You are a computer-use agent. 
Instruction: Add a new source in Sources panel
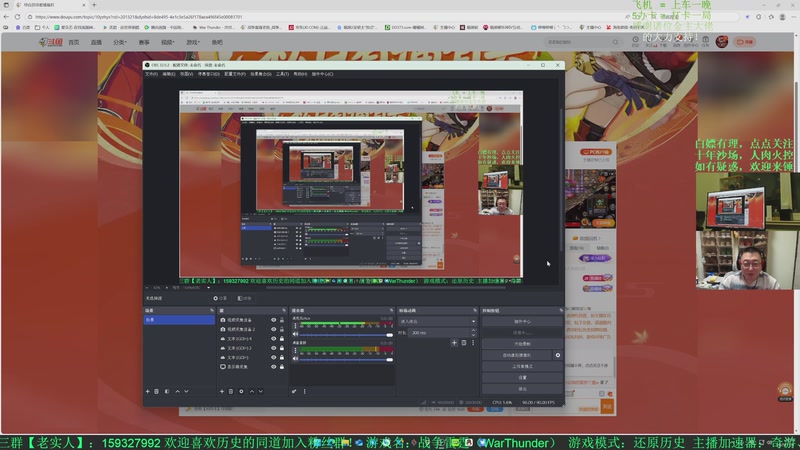[x=222, y=391]
